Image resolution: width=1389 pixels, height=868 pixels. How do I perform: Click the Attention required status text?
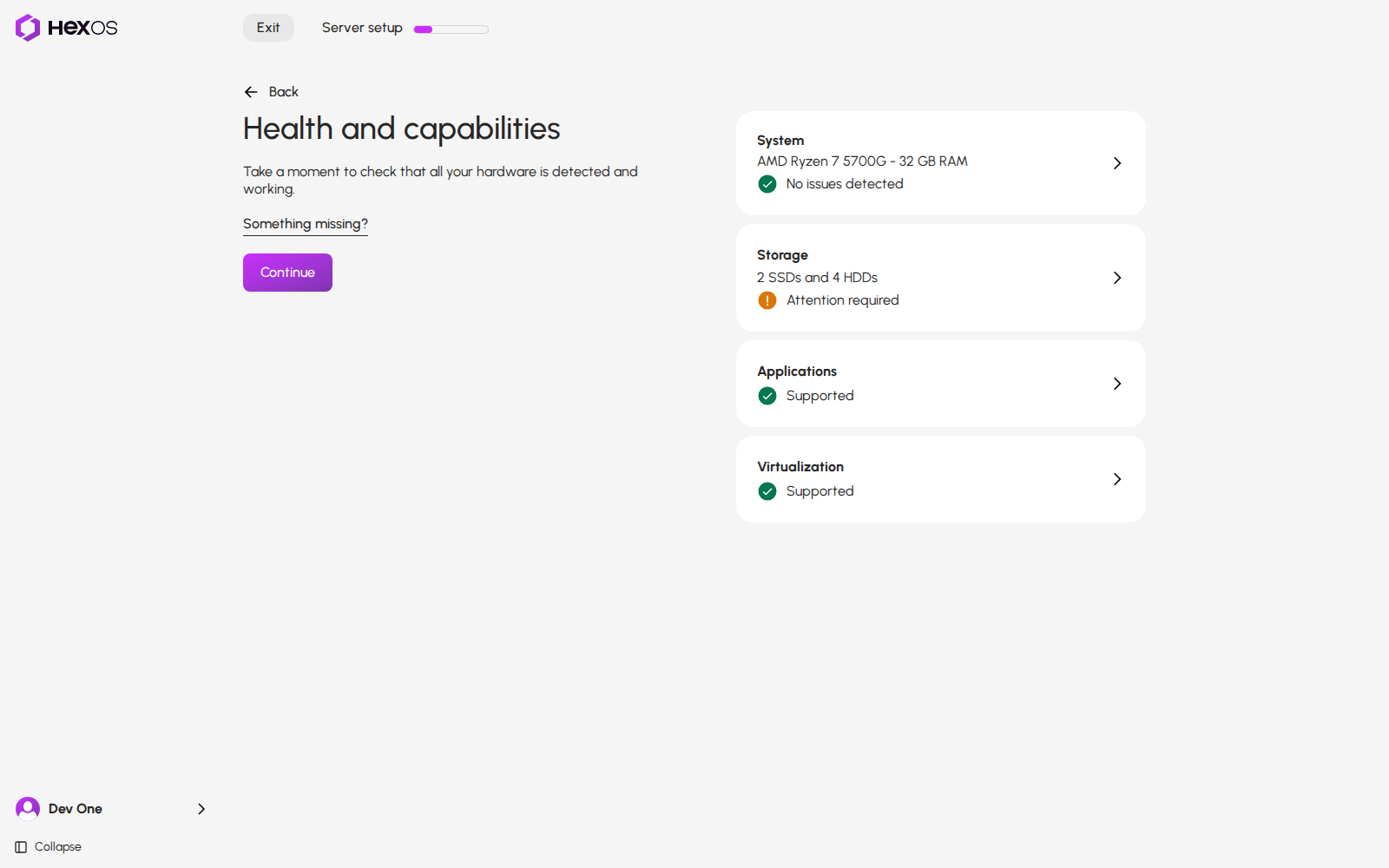point(843,300)
